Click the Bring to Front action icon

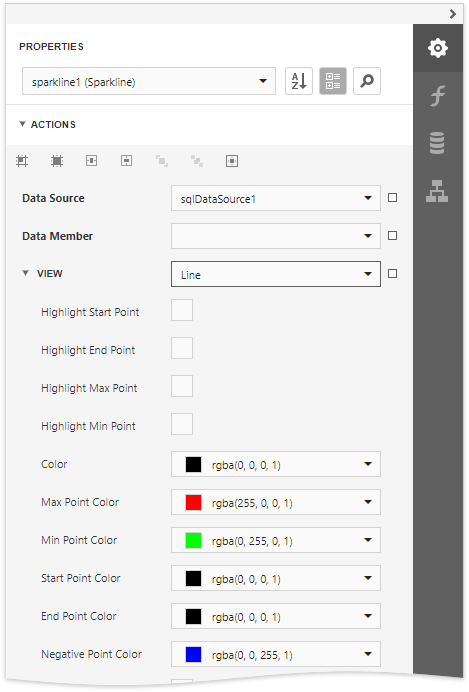(162, 161)
